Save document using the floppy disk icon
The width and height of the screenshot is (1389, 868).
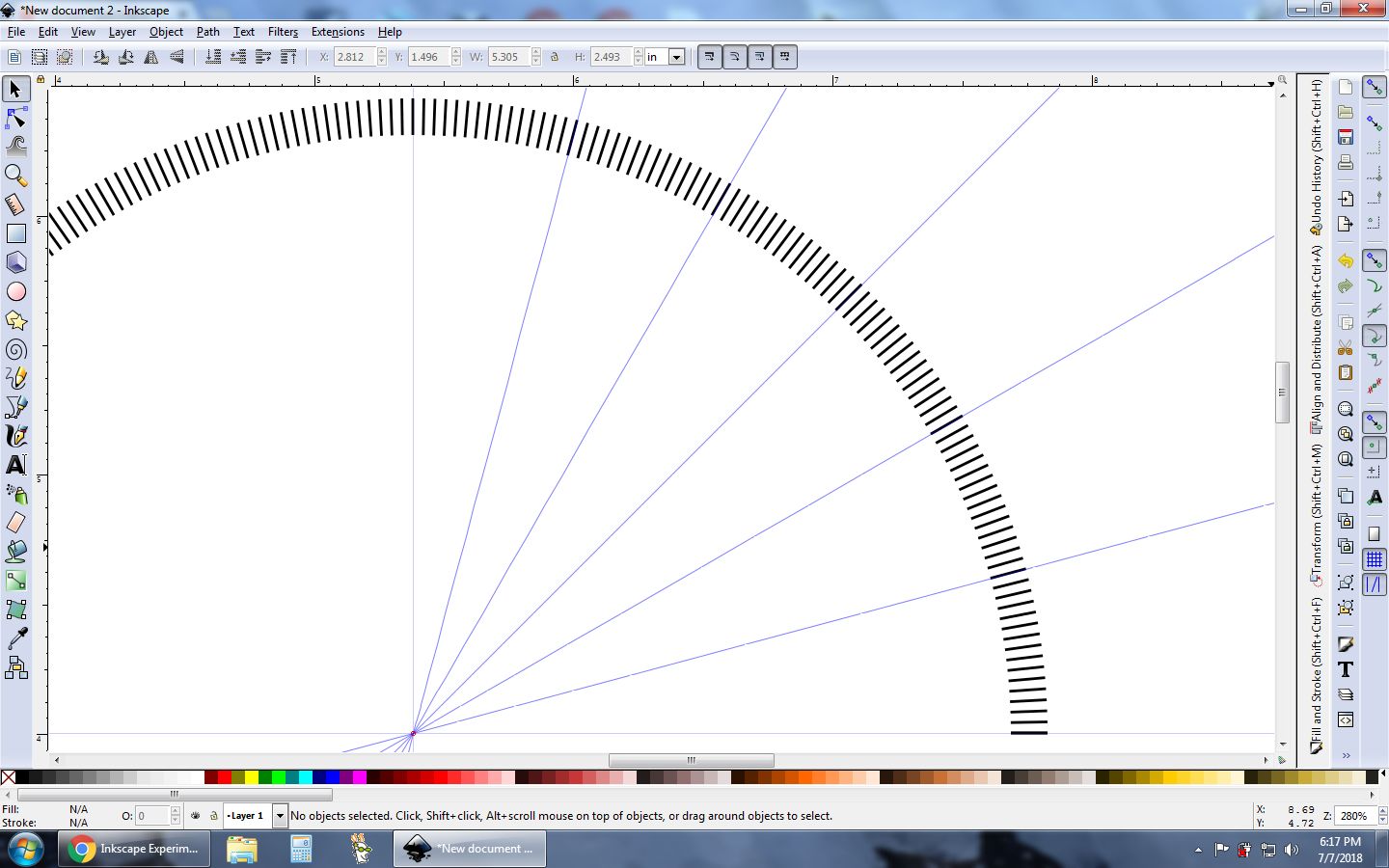point(1346,137)
